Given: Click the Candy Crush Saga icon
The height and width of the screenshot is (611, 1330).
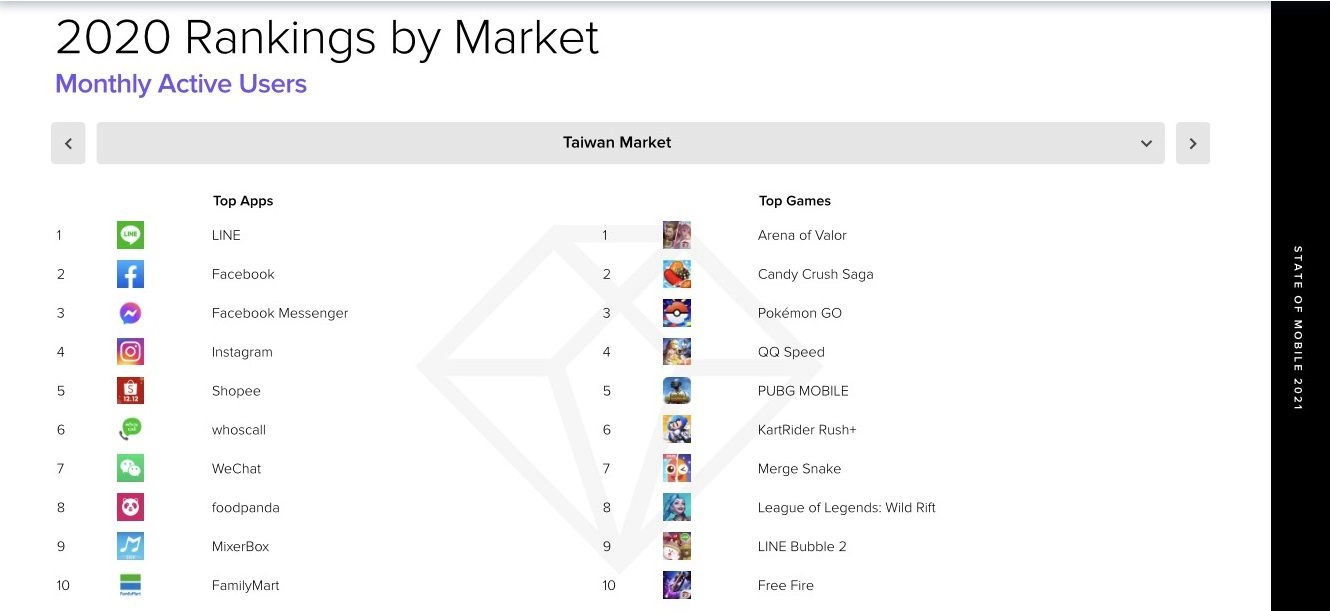Looking at the screenshot, I should (x=677, y=274).
